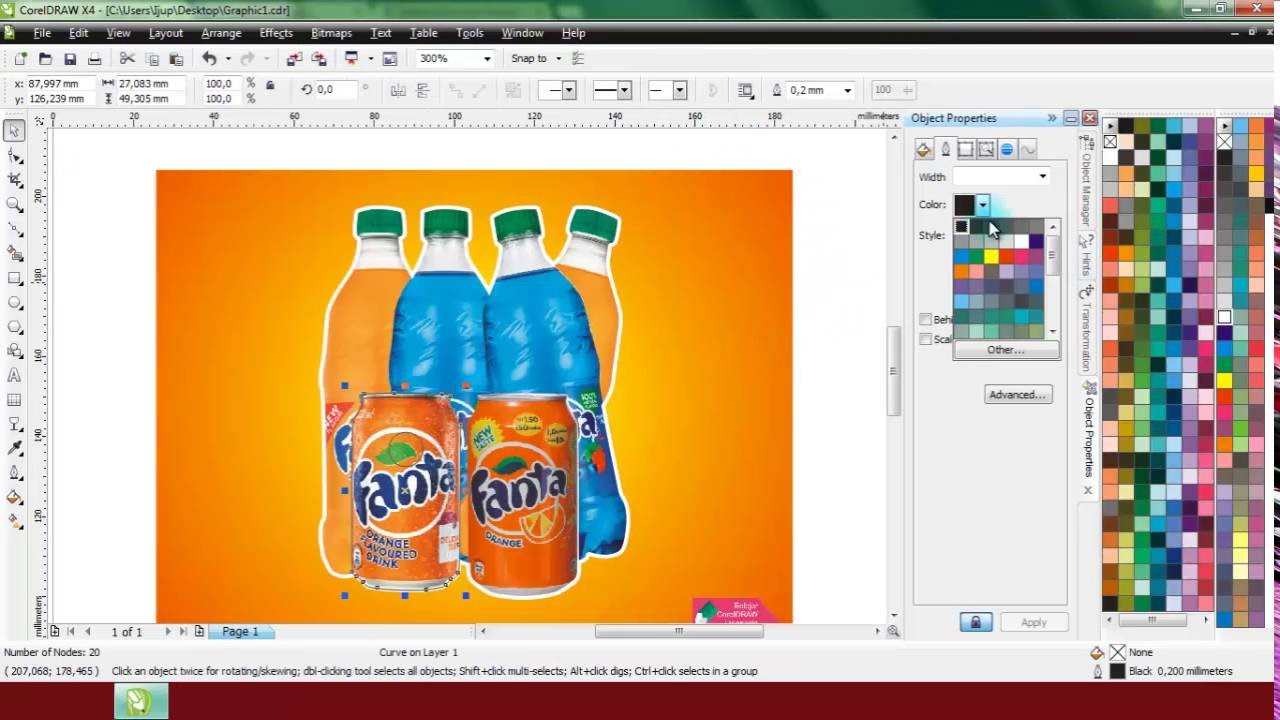
Task: Click the Export icon
Action: (x=319, y=59)
